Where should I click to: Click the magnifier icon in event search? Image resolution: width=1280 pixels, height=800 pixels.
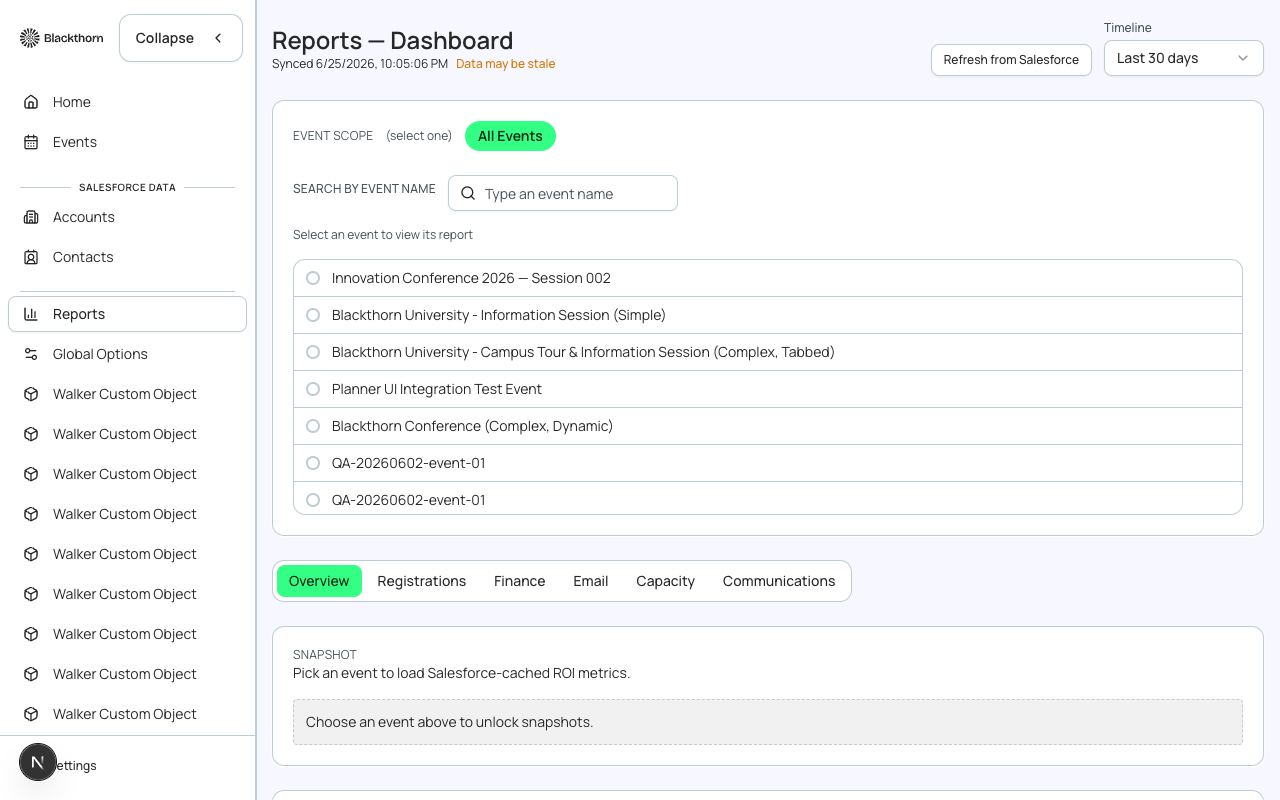468,193
